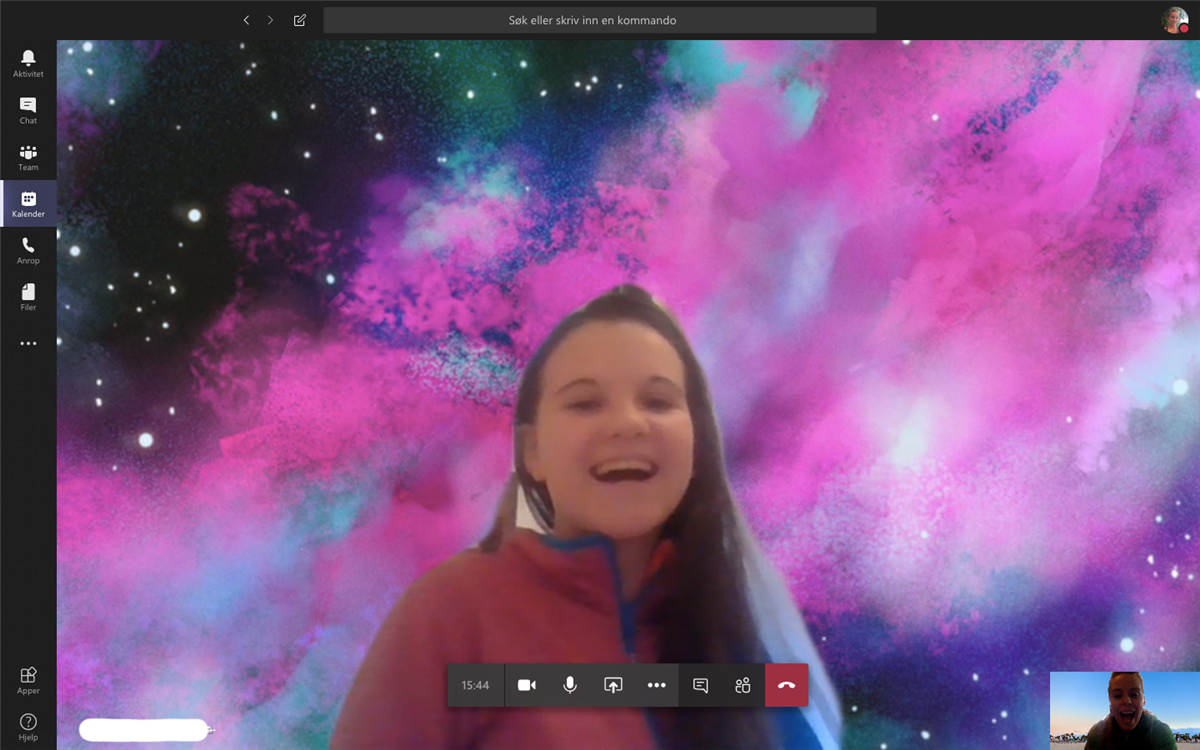1200x750 pixels.
Task: Open the Filer files section
Action: 28,297
